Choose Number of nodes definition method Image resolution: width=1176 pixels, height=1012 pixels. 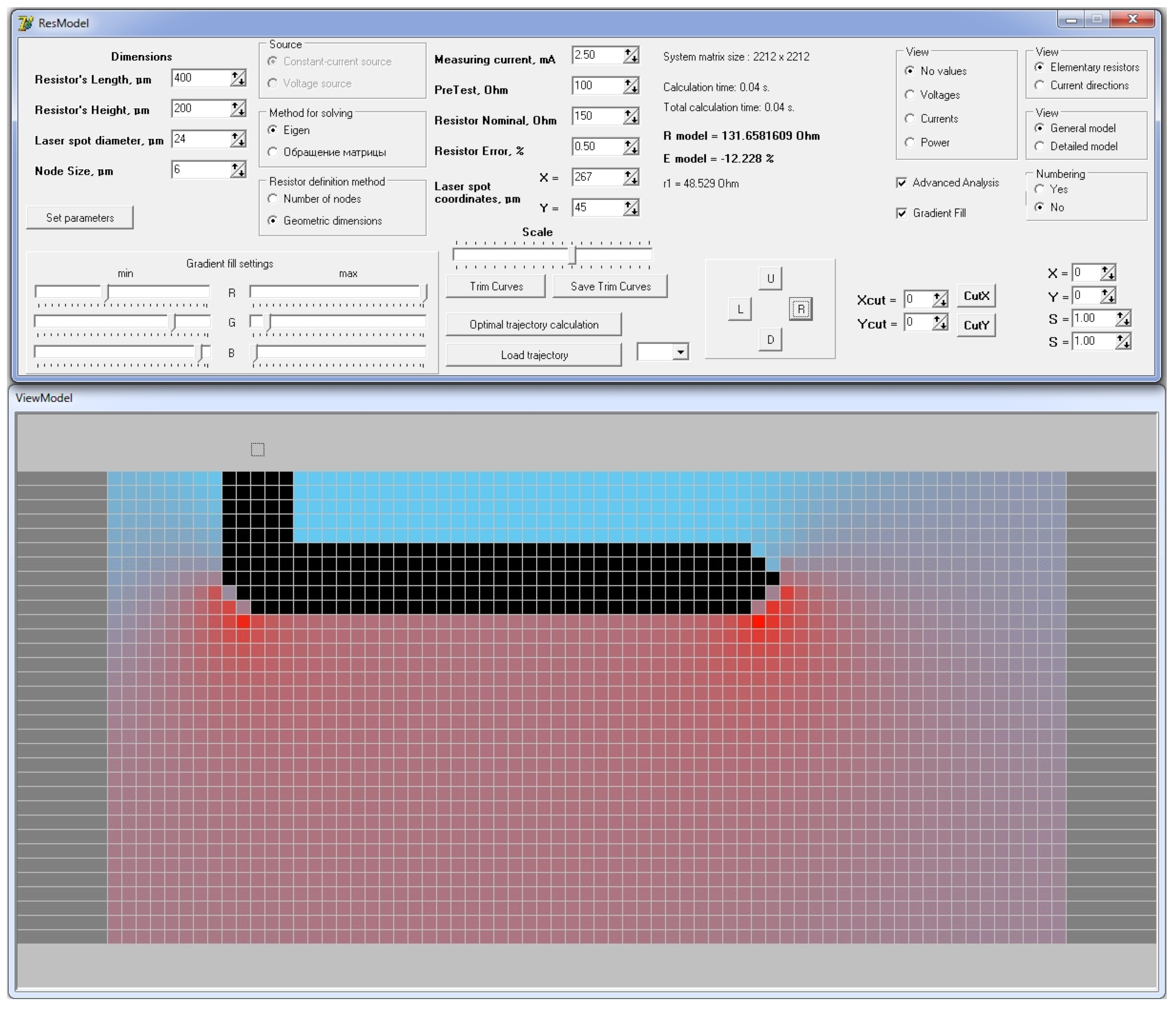tap(273, 199)
